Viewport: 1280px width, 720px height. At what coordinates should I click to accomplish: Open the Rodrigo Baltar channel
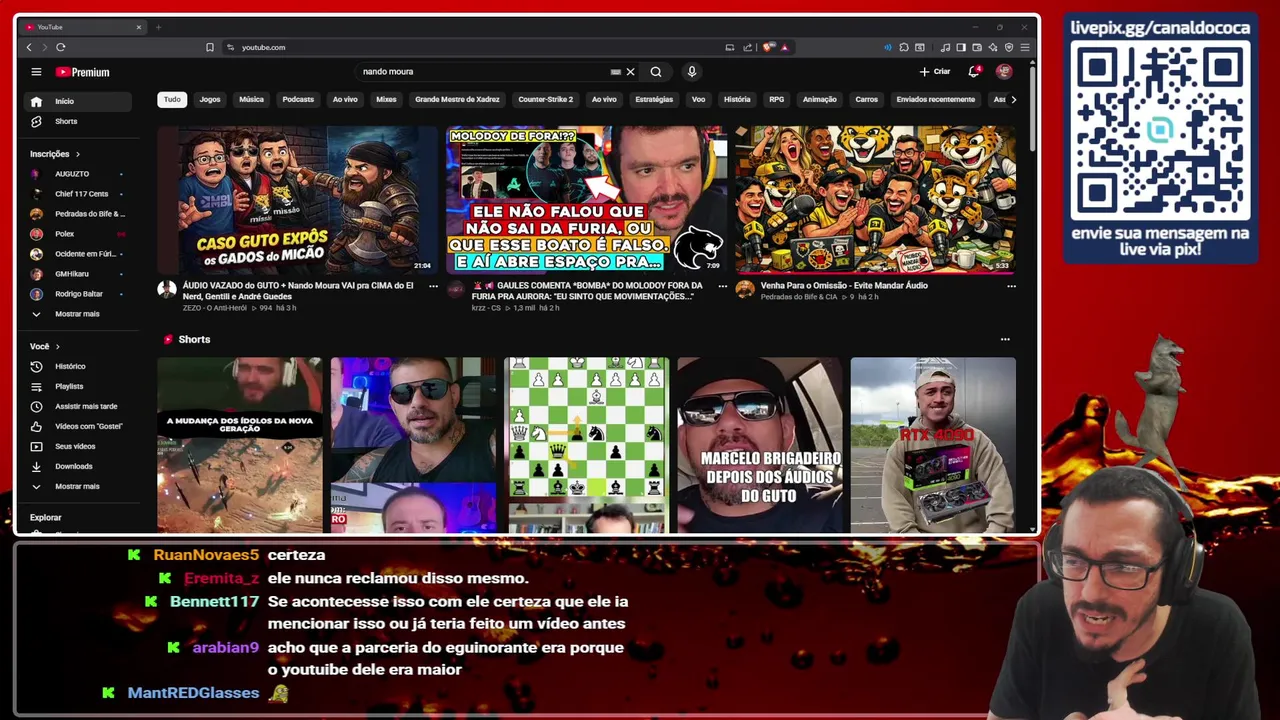[78, 294]
